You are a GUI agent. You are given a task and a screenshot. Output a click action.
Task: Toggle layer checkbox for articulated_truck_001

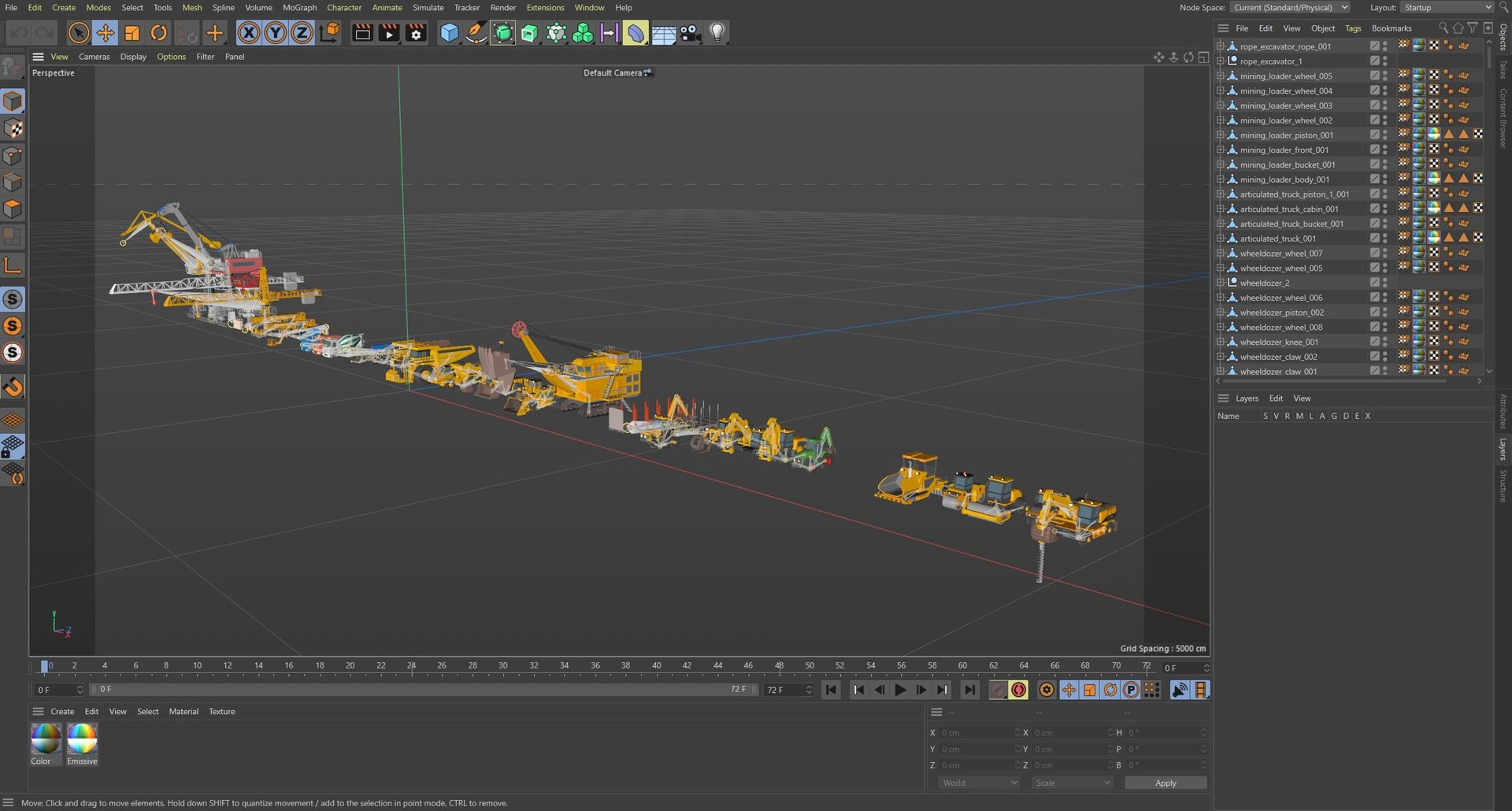click(x=1374, y=239)
